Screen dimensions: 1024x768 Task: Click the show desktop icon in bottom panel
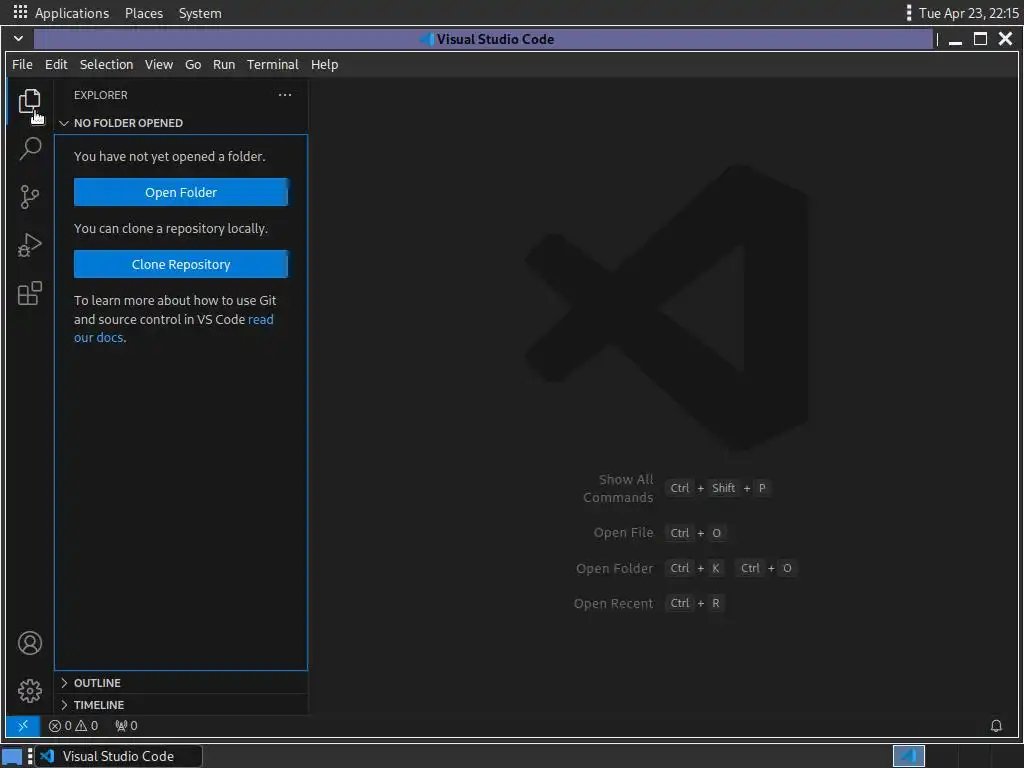coord(12,756)
